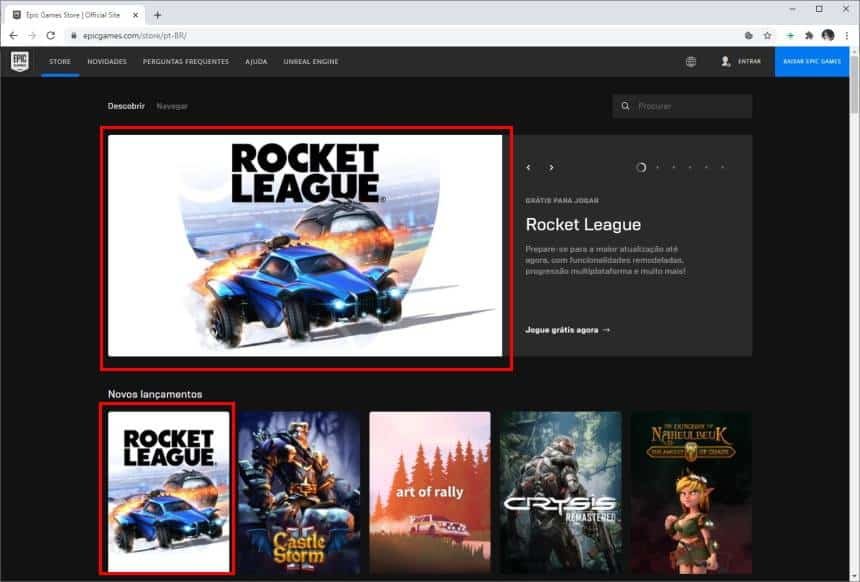This screenshot has width=860, height=582.
Task: Click the Entrar sign-in link
Action: tap(749, 61)
